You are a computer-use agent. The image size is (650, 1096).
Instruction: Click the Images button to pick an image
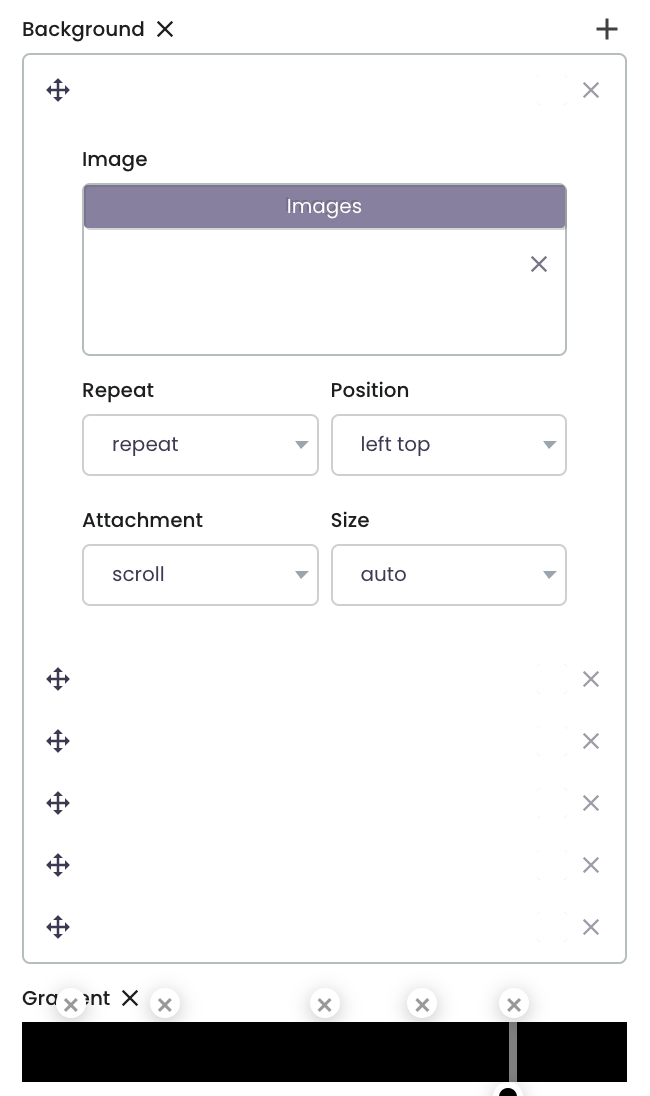[x=324, y=206]
